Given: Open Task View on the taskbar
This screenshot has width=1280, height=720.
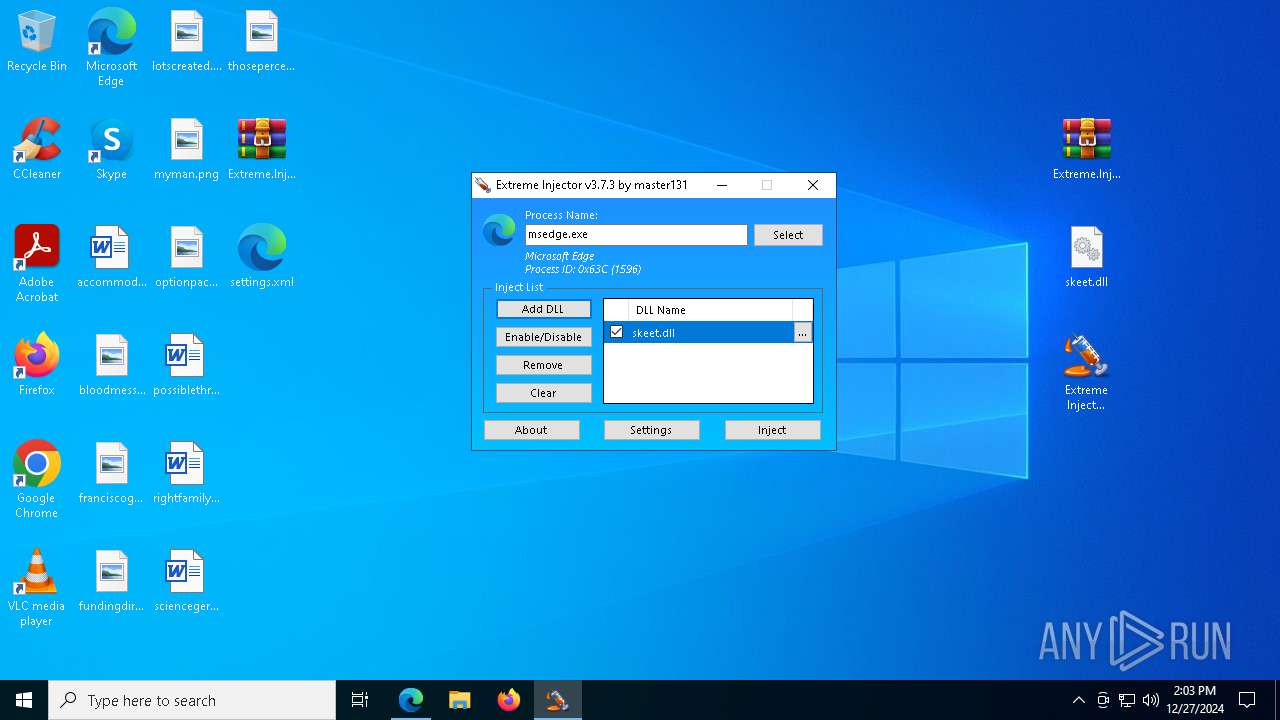Looking at the screenshot, I should pyautogui.click(x=360, y=700).
